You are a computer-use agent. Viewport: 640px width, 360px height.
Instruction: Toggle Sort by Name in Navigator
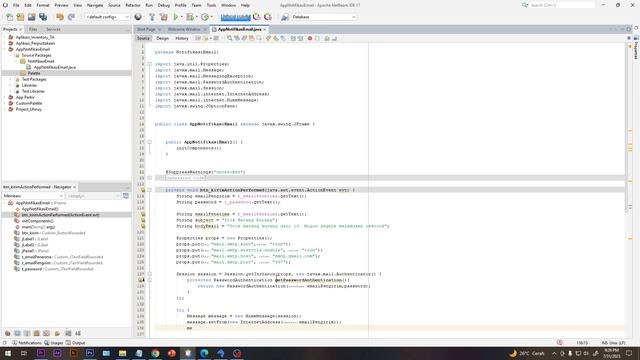[68, 333]
